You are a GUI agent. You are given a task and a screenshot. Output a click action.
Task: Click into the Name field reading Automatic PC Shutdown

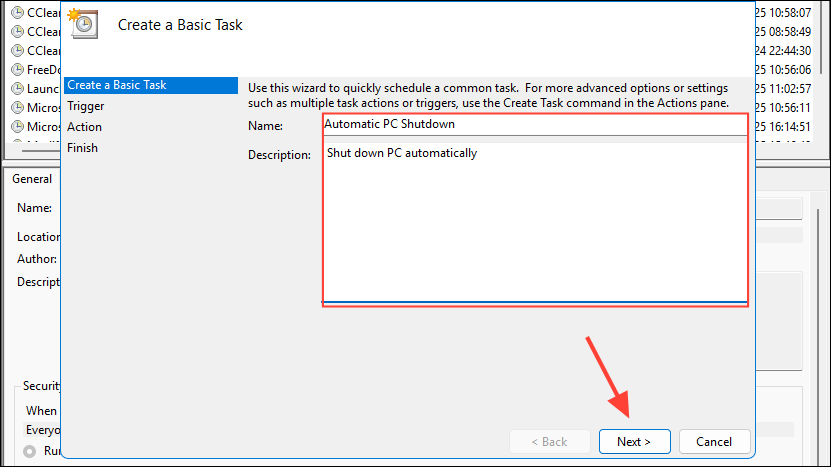[x=534, y=124]
